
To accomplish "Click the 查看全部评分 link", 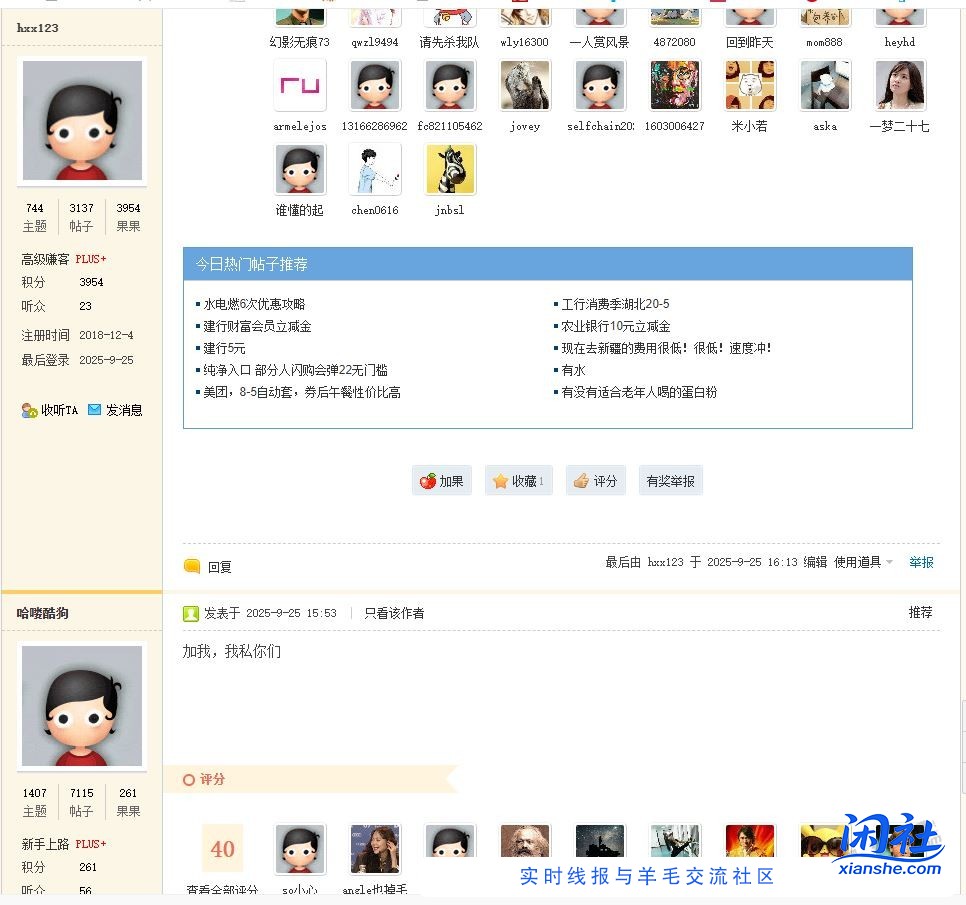I will pyautogui.click(x=222, y=889).
